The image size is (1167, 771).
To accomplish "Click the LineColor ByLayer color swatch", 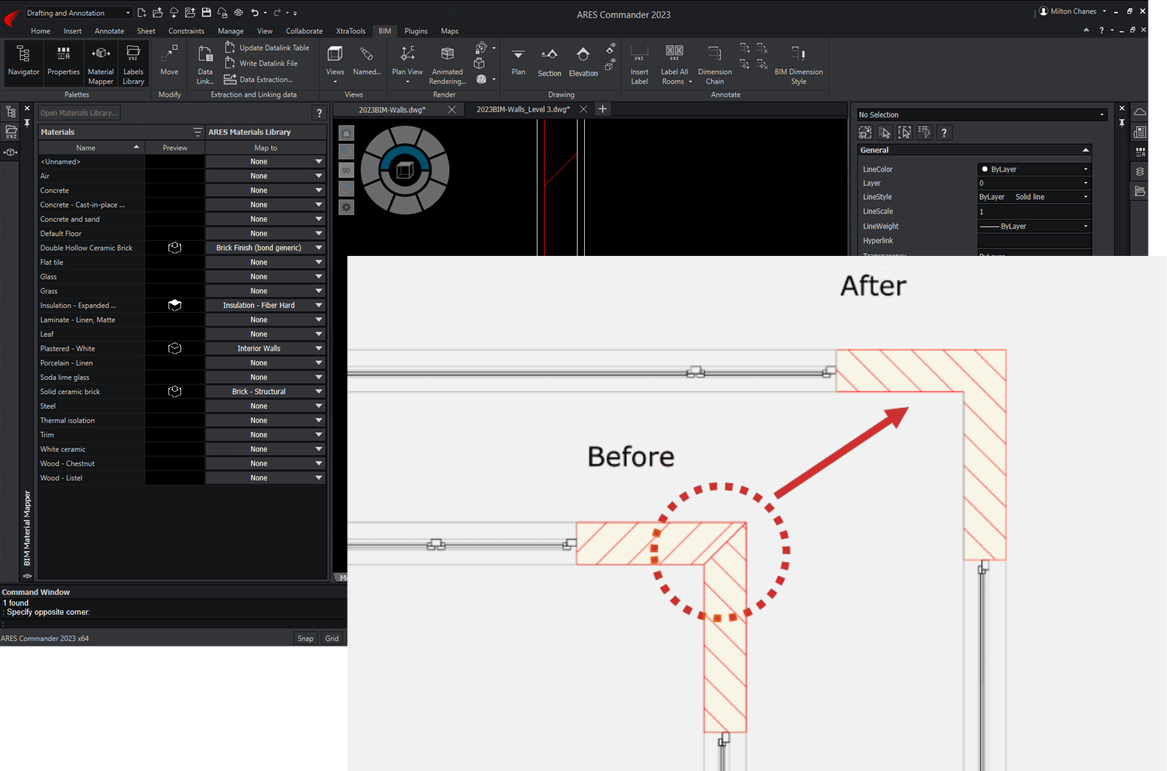I will coord(985,169).
